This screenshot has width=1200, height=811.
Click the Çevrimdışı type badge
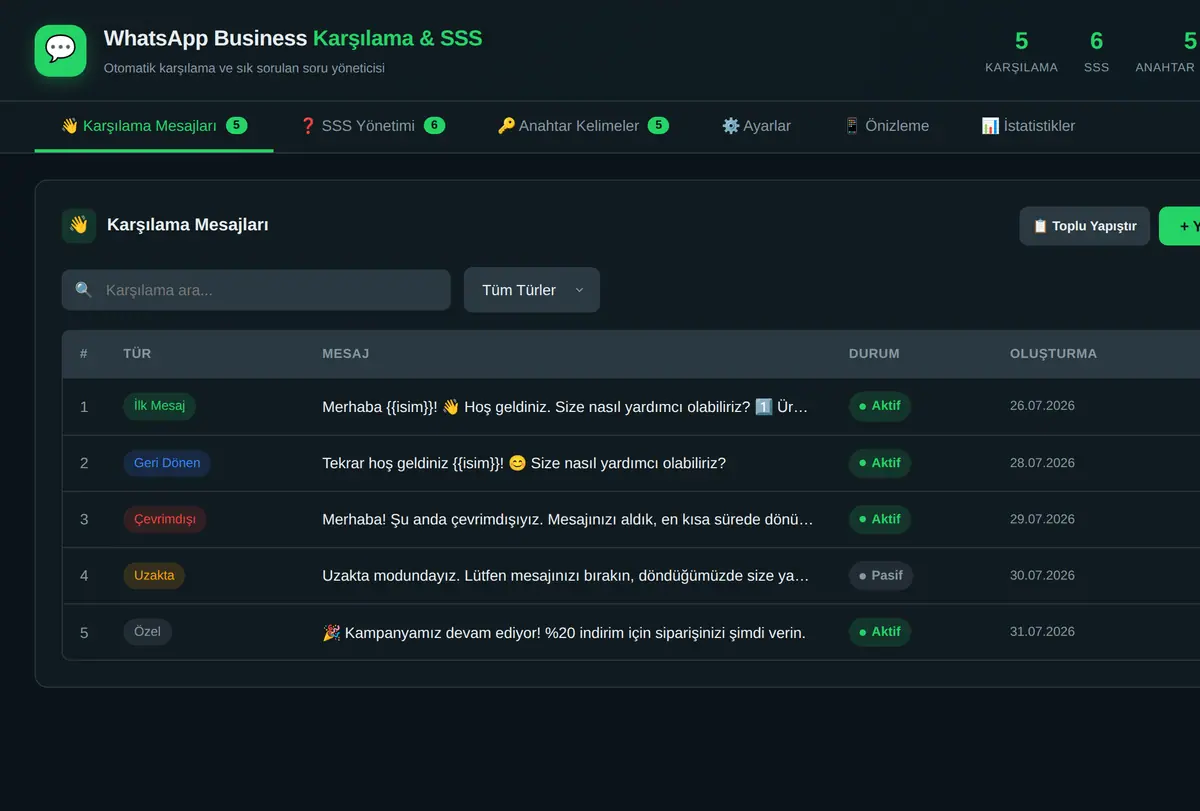click(x=165, y=519)
